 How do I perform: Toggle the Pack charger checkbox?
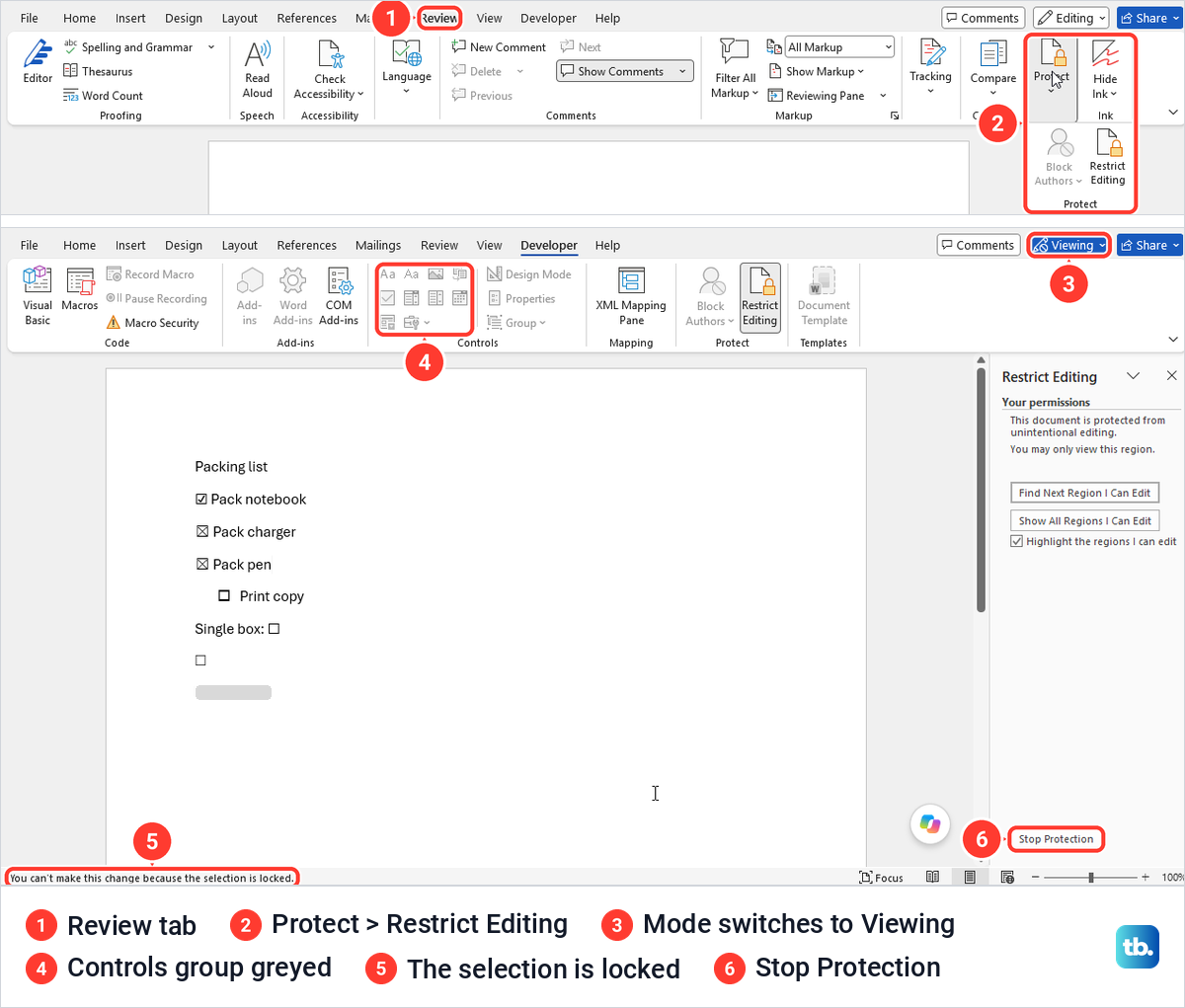pos(202,532)
